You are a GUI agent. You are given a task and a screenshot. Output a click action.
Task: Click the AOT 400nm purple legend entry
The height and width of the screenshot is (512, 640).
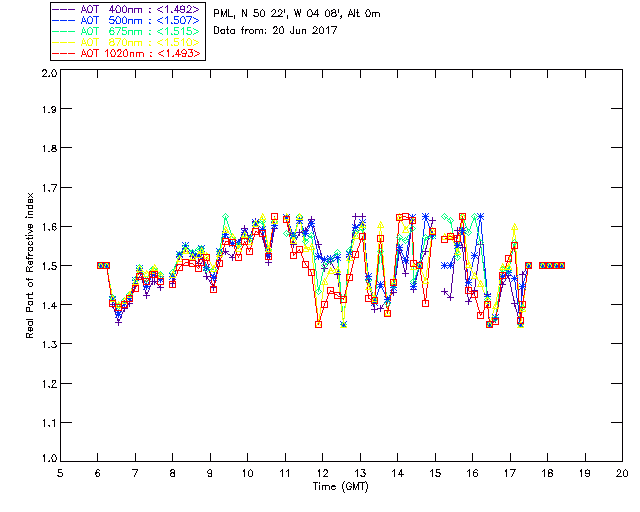tap(127, 10)
